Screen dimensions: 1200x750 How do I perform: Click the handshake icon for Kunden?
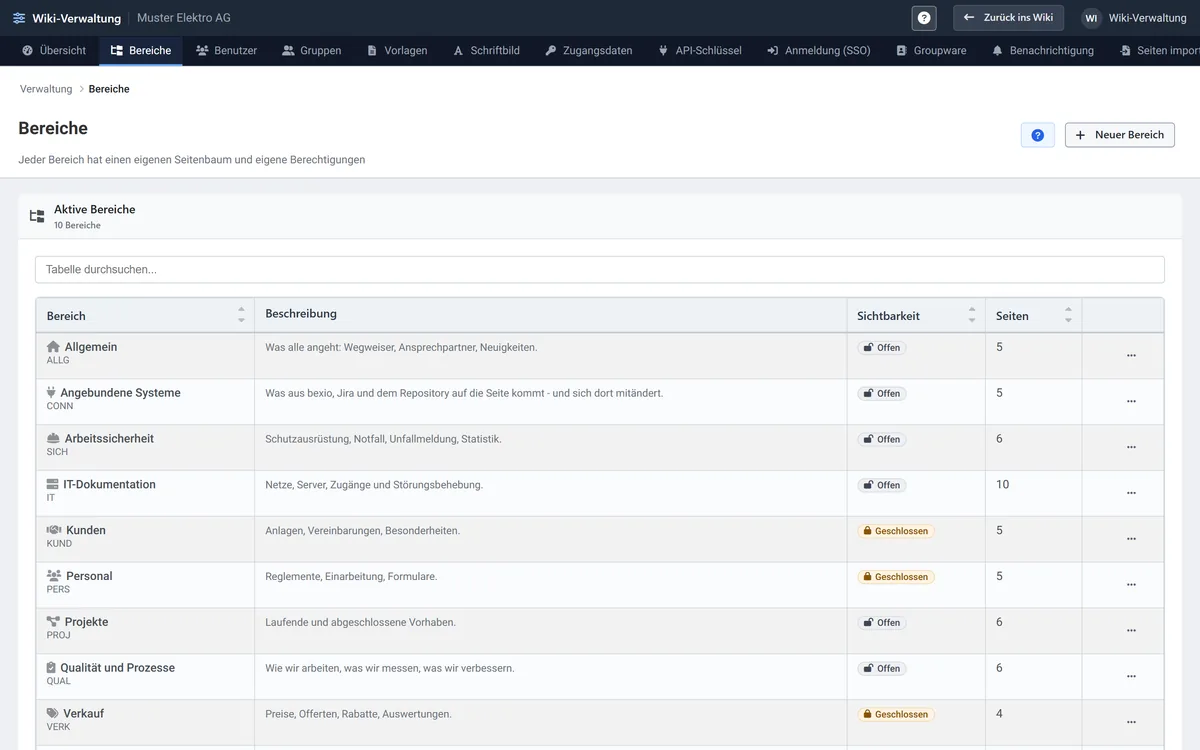pyautogui.click(x=54, y=531)
